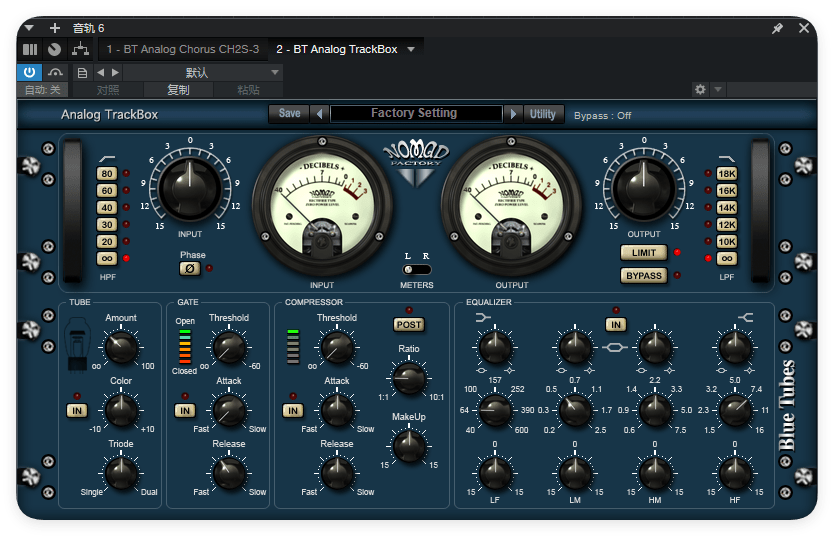Enable the LIMIT button
Viewport: 834px width, 536px height.
(x=644, y=253)
